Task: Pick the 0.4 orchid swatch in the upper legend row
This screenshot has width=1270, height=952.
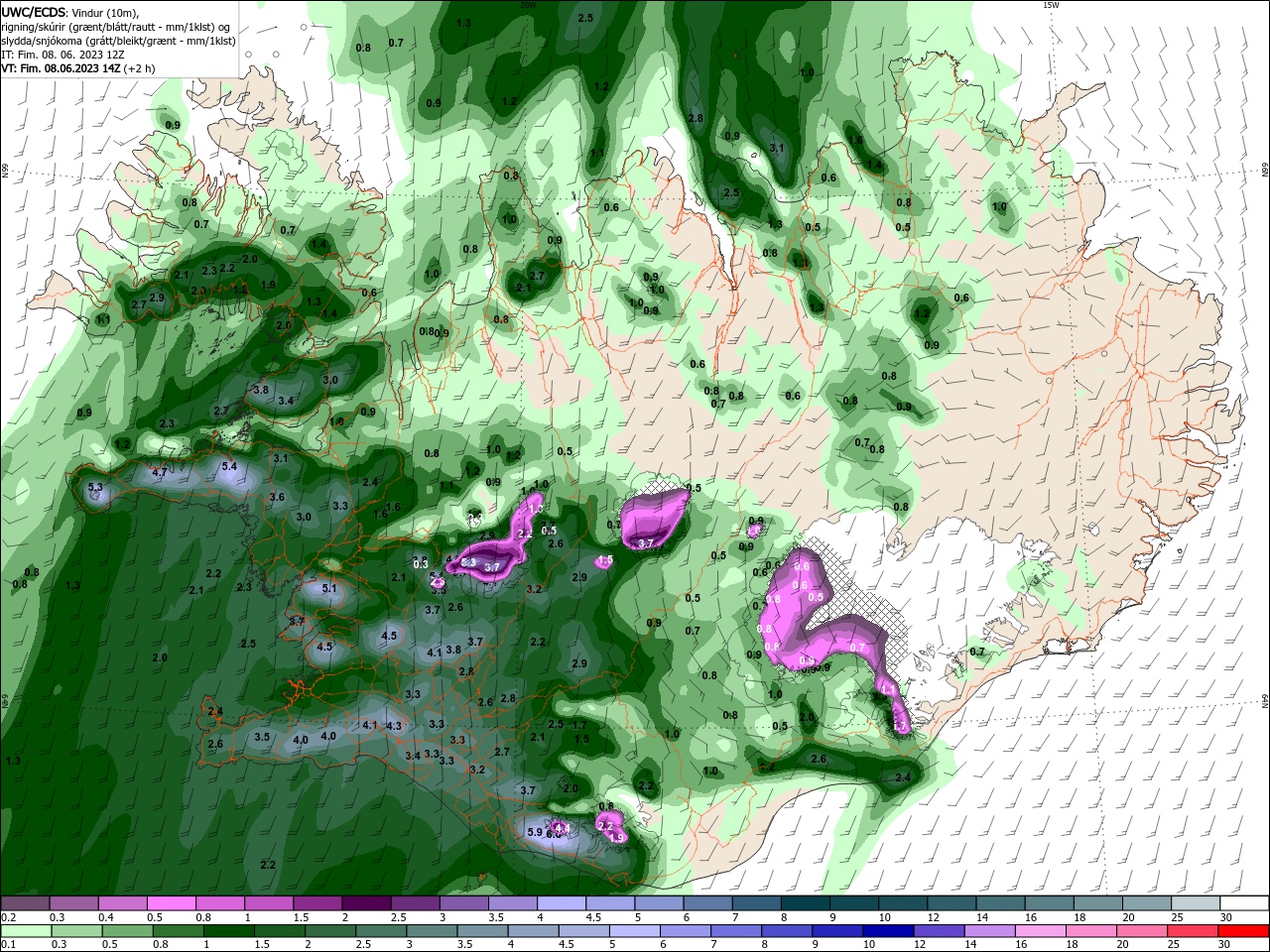Action: pyautogui.click(x=123, y=902)
